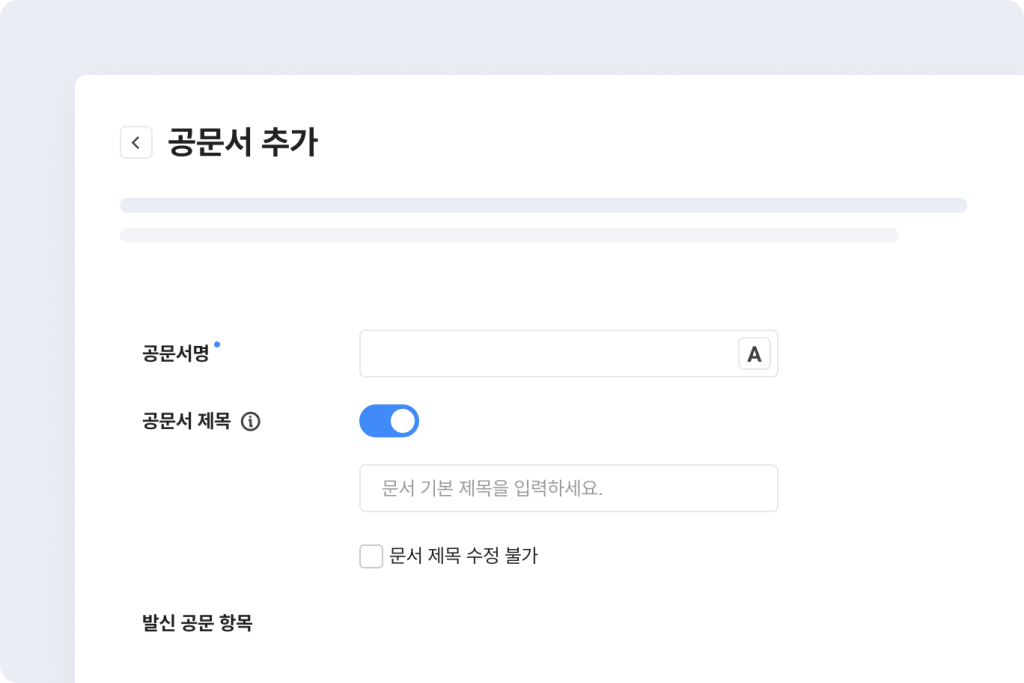Click the 'A' icon in 공문서명 field

point(754,354)
